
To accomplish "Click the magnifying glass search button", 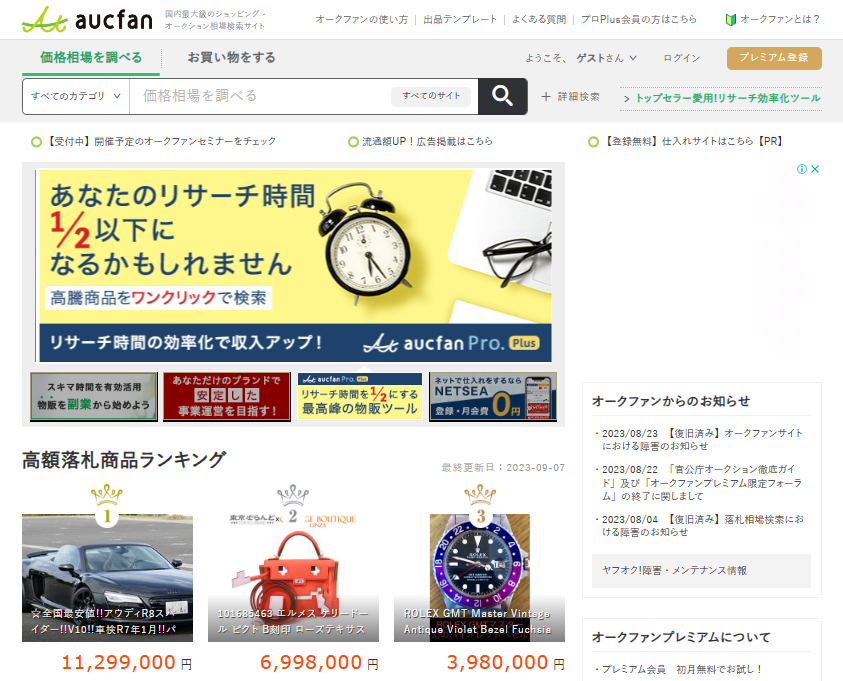I will click(502, 96).
